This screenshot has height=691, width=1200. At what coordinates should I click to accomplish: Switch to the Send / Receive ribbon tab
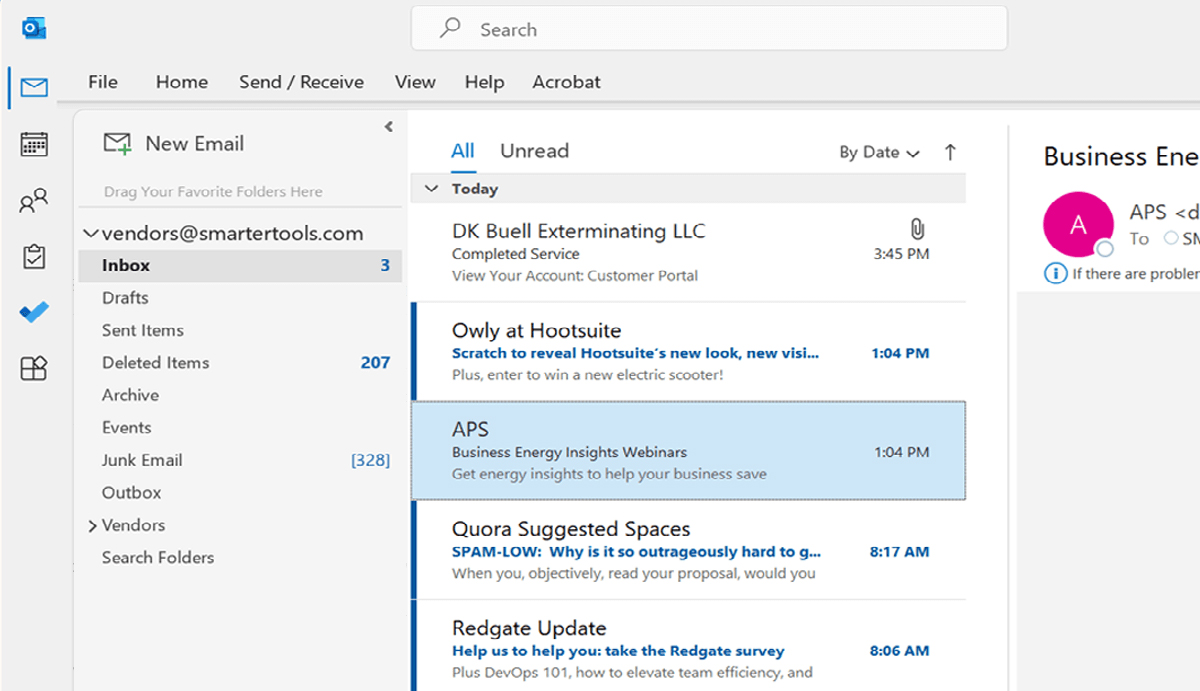coord(301,82)
